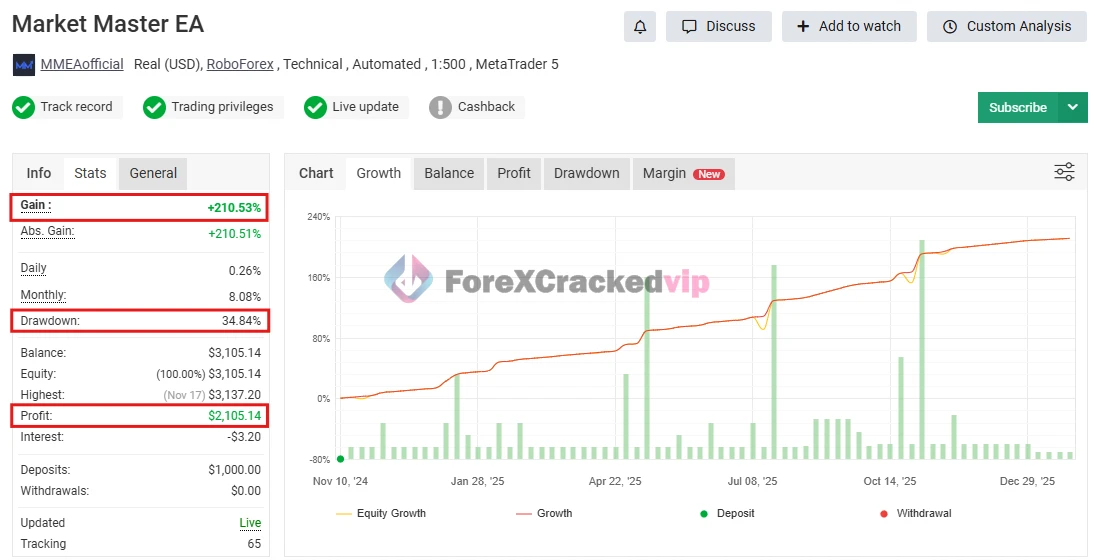
Task: Click the tallest green bar near October
Action: pyautogui.click(x=921, y=349)
